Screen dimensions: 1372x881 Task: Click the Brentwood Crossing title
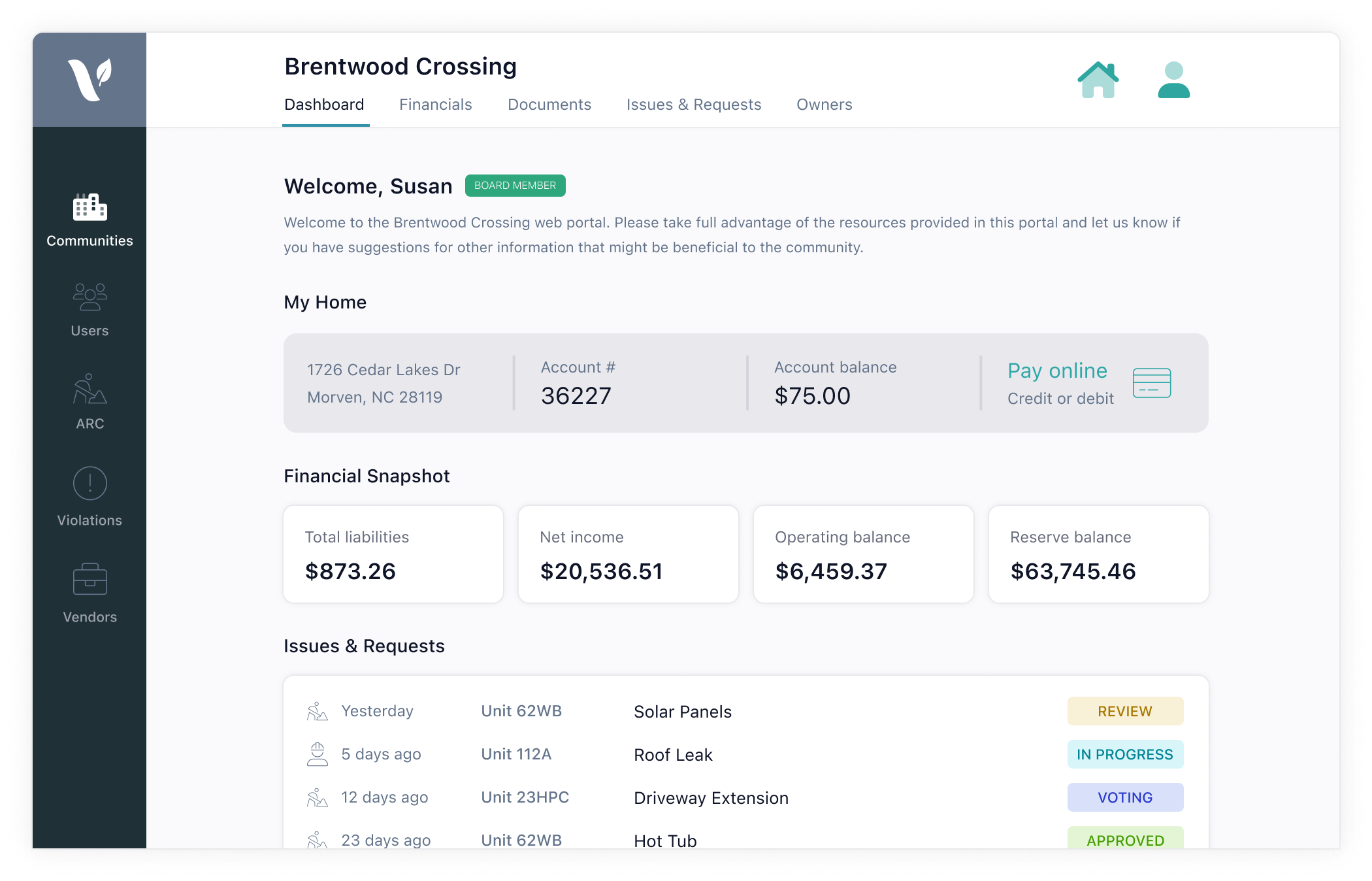click(400, 67)
